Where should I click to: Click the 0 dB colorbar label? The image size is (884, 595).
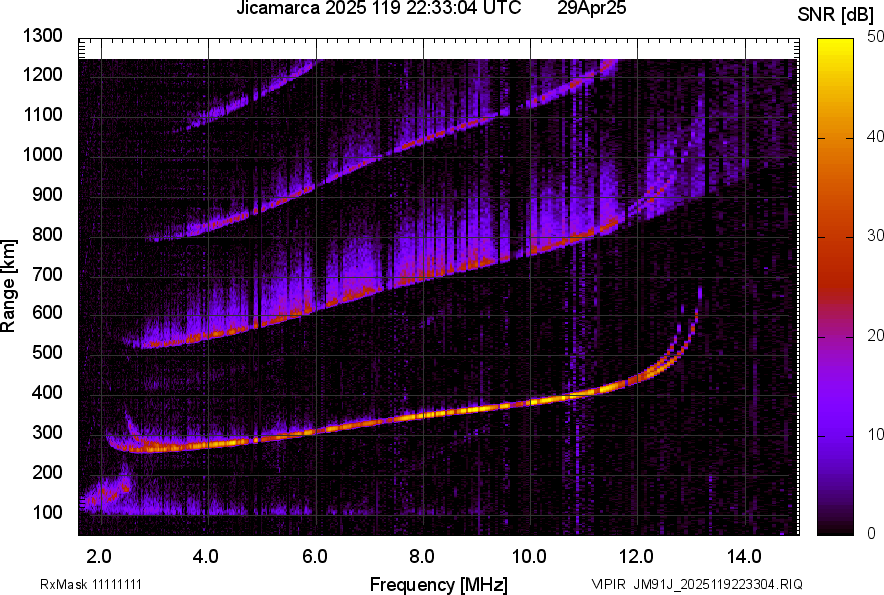(872, 533)
